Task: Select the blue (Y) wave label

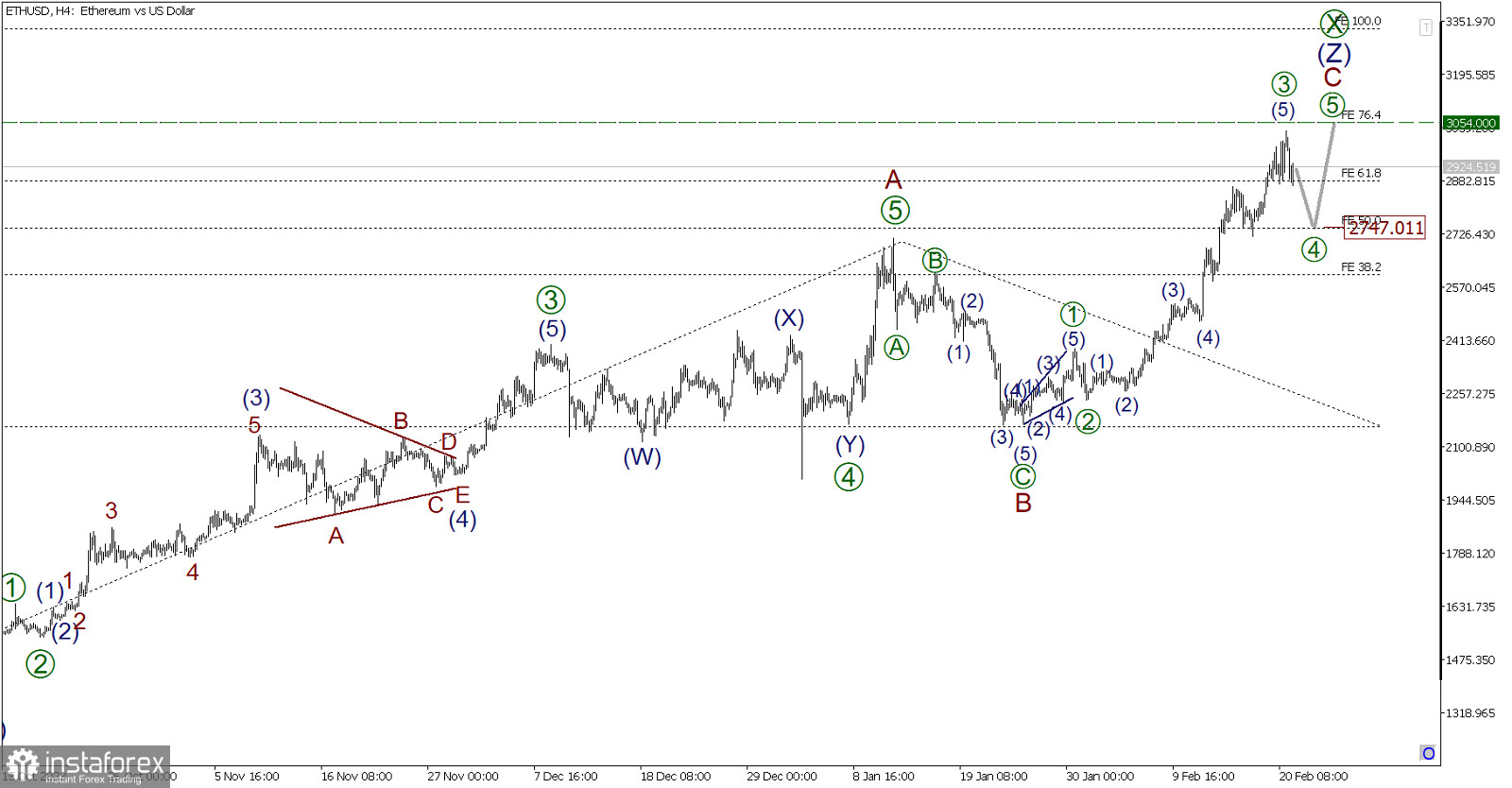Action: (850, 445)
